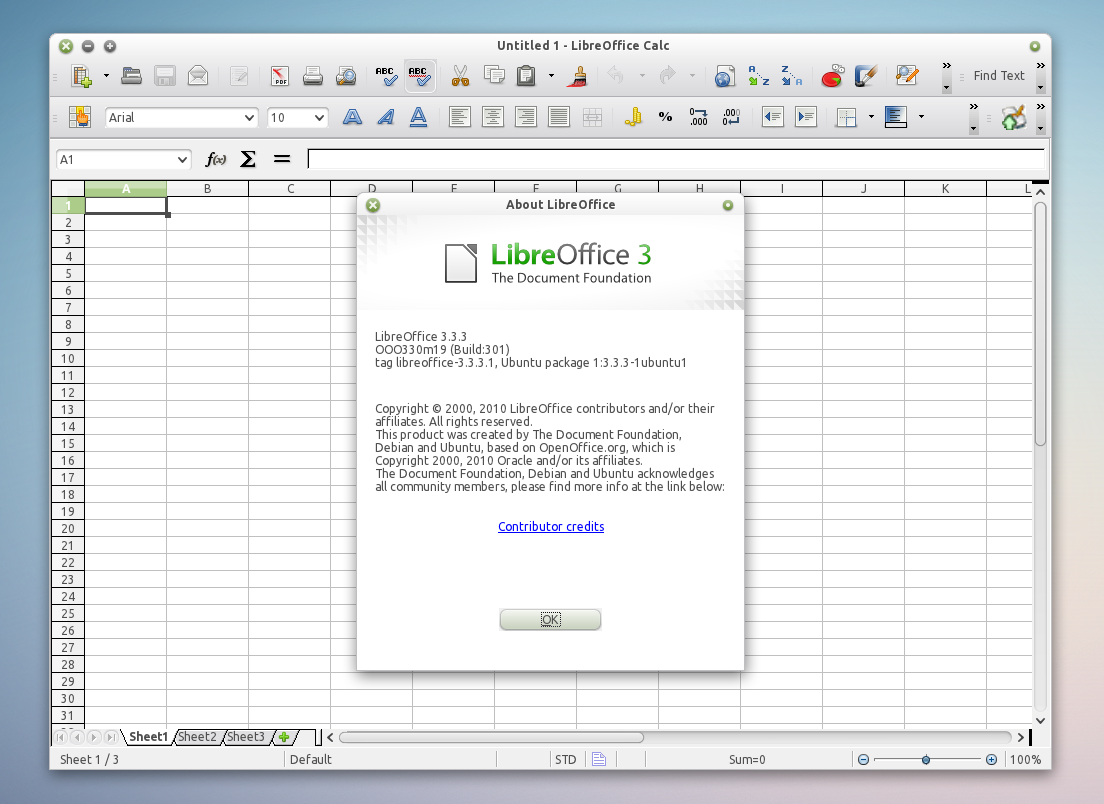Select the Sheet1 tab
Screen dimensions: 1104x804
pos(149,737)
